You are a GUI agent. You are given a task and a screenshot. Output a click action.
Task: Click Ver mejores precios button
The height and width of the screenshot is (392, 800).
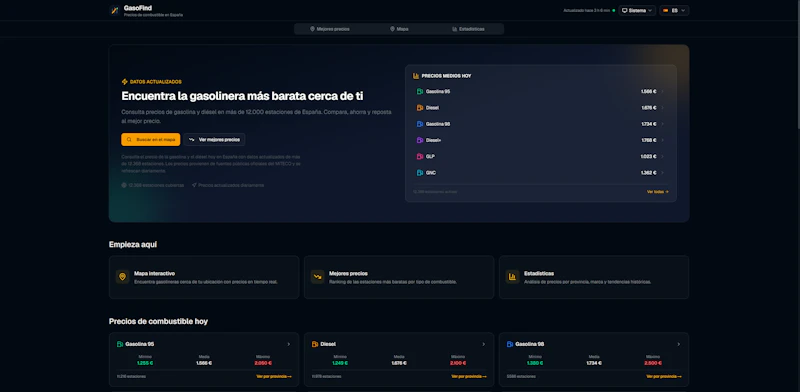[214, 139]
